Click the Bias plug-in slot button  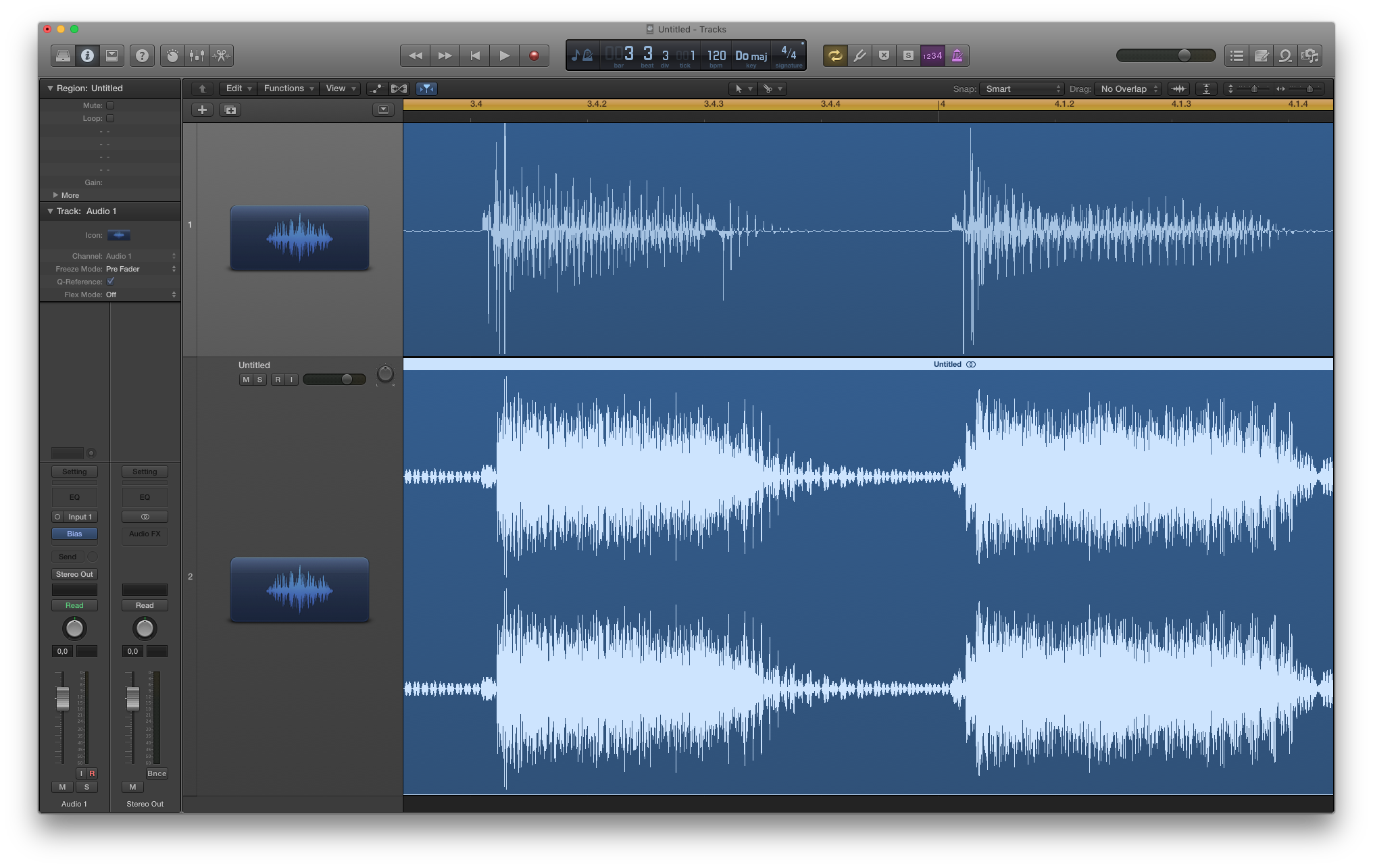pos(74,534)
